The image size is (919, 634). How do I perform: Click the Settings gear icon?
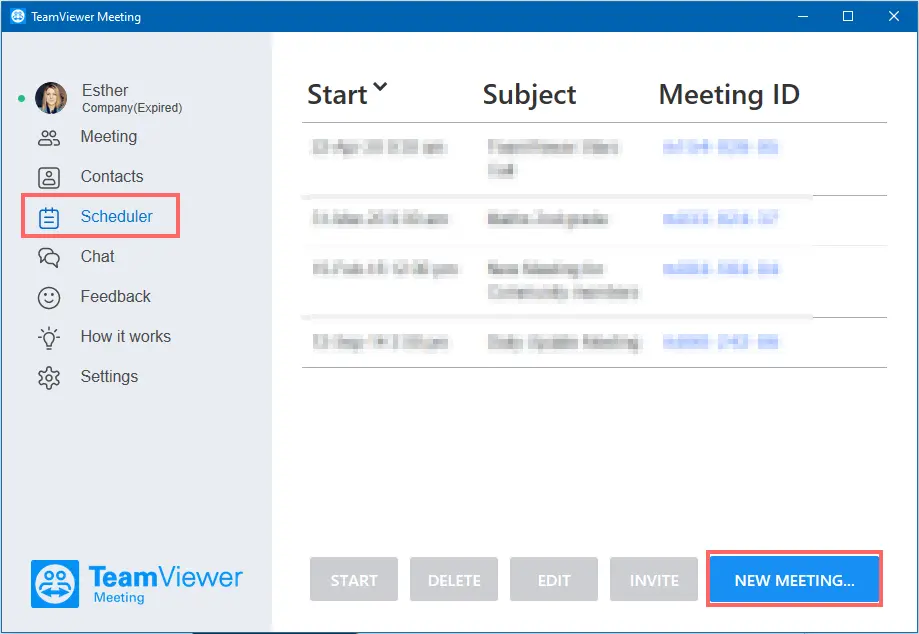click(49, 378)
